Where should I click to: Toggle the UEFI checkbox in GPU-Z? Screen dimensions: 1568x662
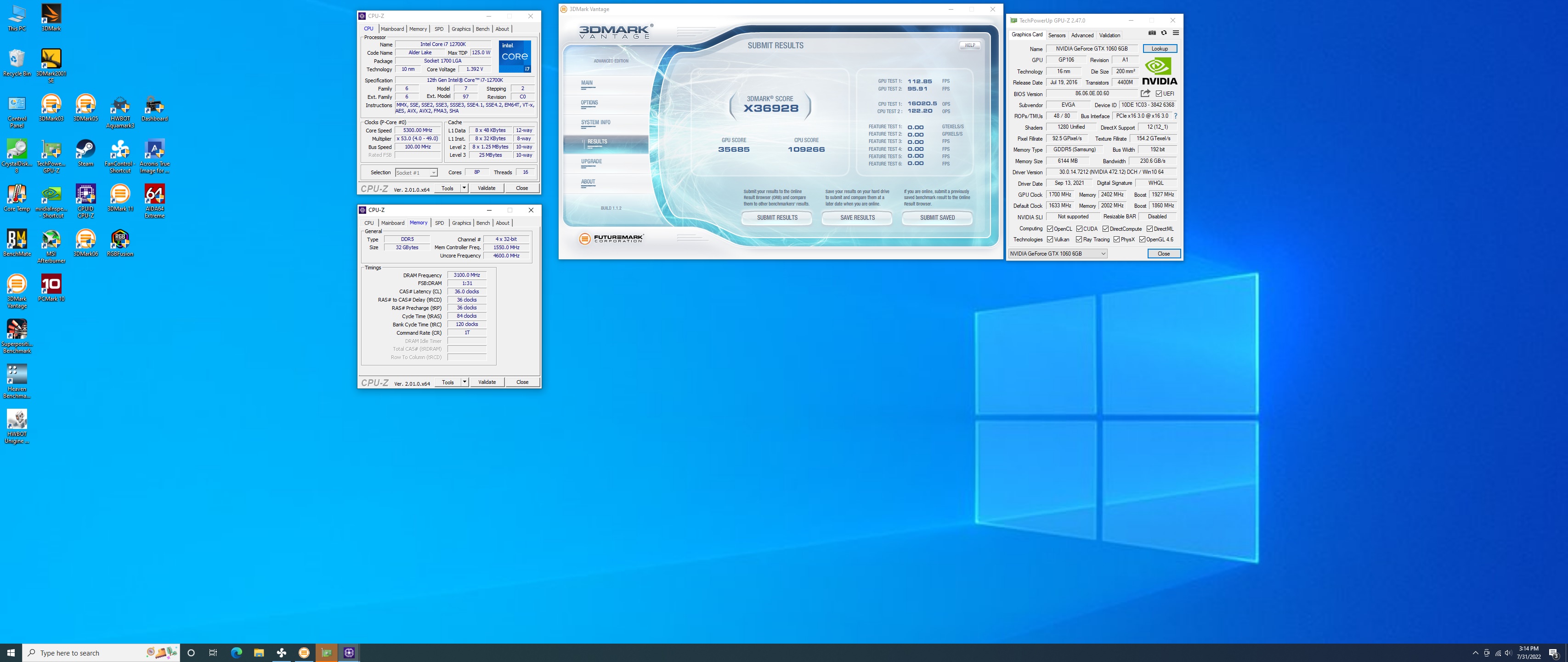click(1159, 94)
